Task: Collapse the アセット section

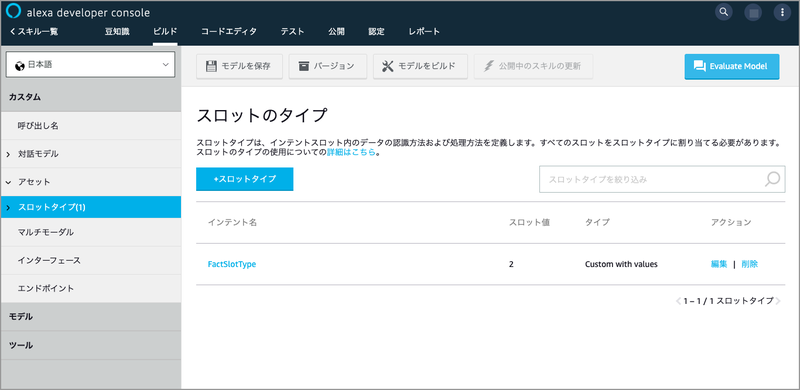Action: pyautogui.click(x=8, y=182)
